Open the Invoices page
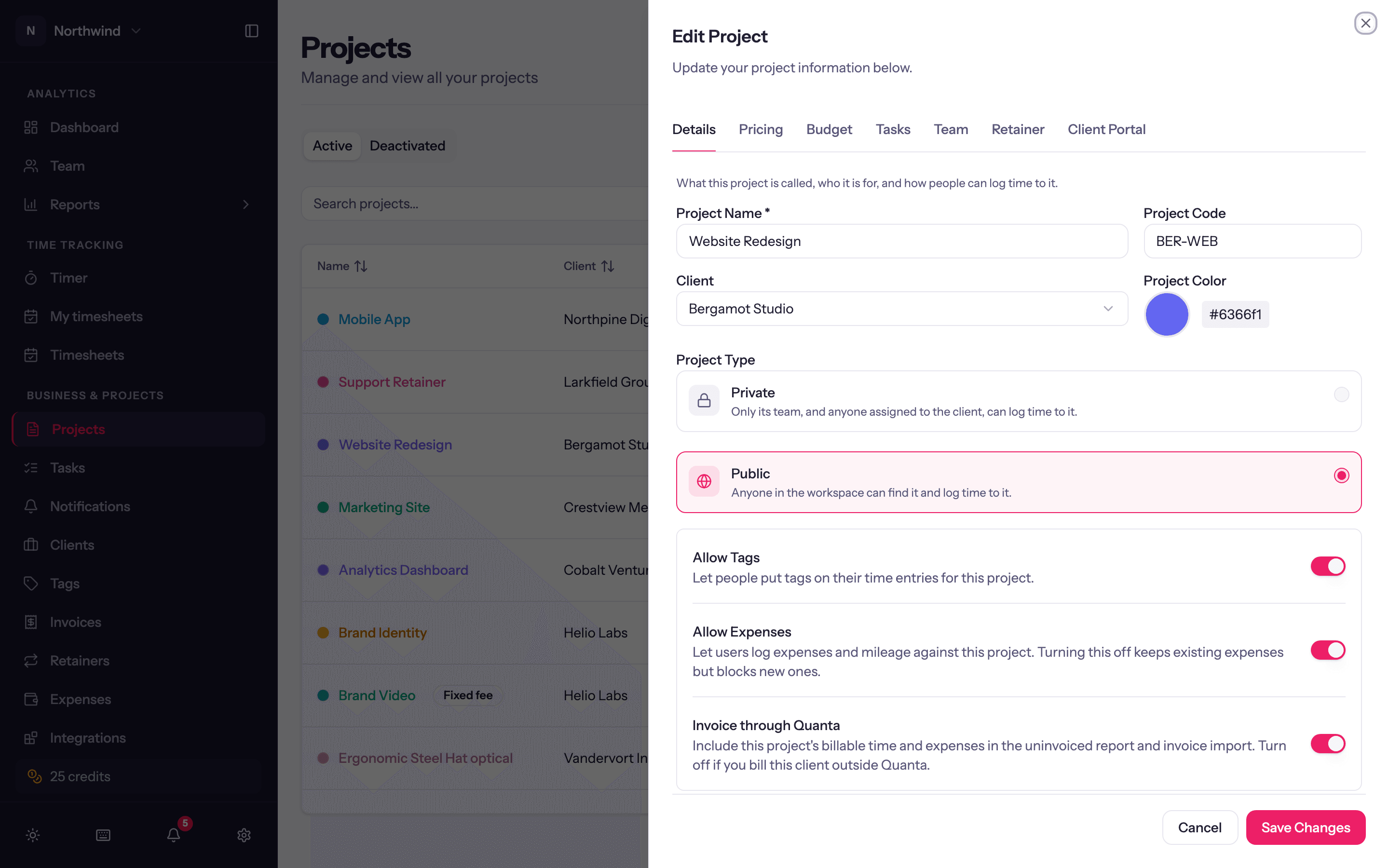This screenshot has width=1389, height=868. click(x=75, y=622)
